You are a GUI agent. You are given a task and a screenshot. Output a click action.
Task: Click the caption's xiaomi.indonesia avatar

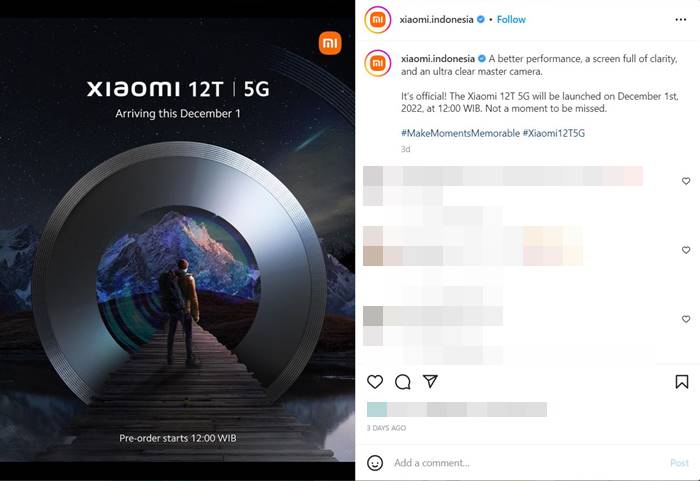coord(378,63)
